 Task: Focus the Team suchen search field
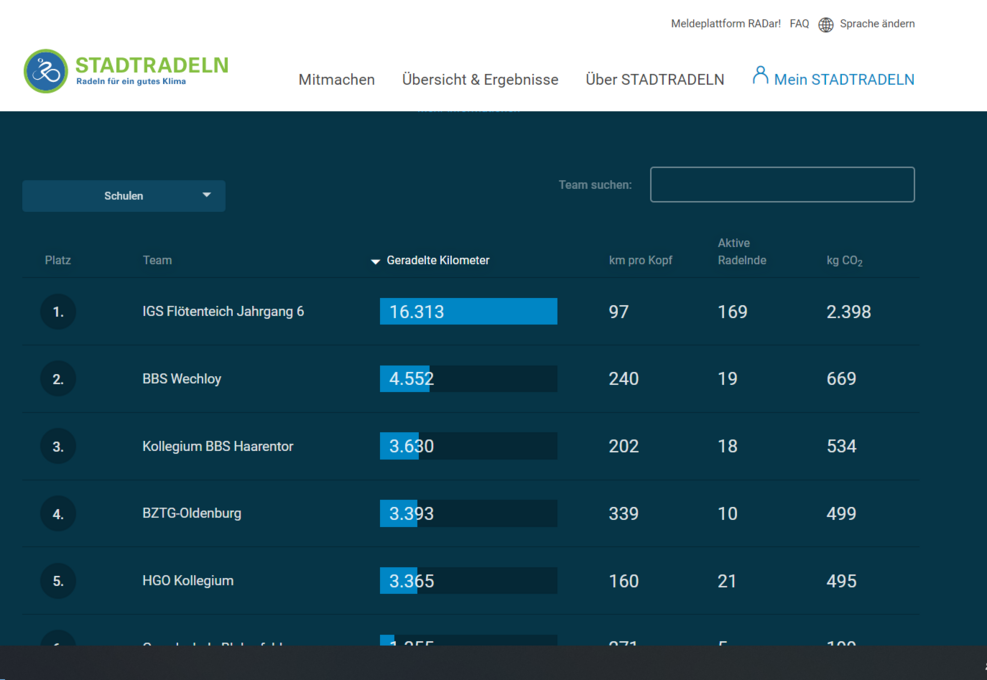782,184
